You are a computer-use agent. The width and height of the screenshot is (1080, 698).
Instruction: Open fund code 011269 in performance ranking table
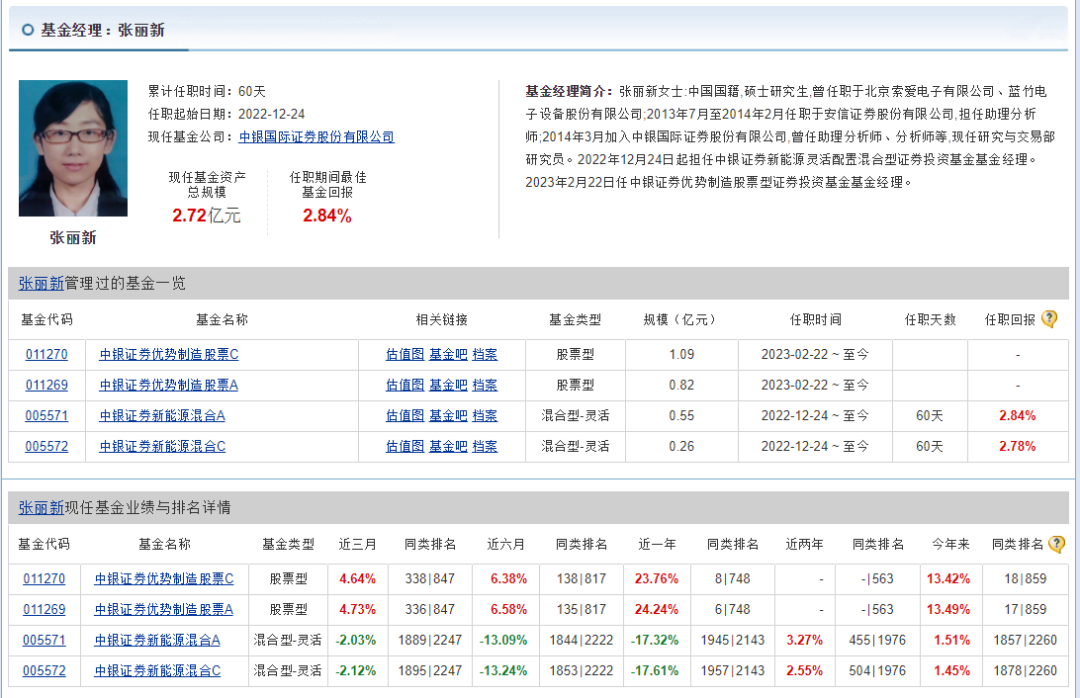[x=44, y=609]
